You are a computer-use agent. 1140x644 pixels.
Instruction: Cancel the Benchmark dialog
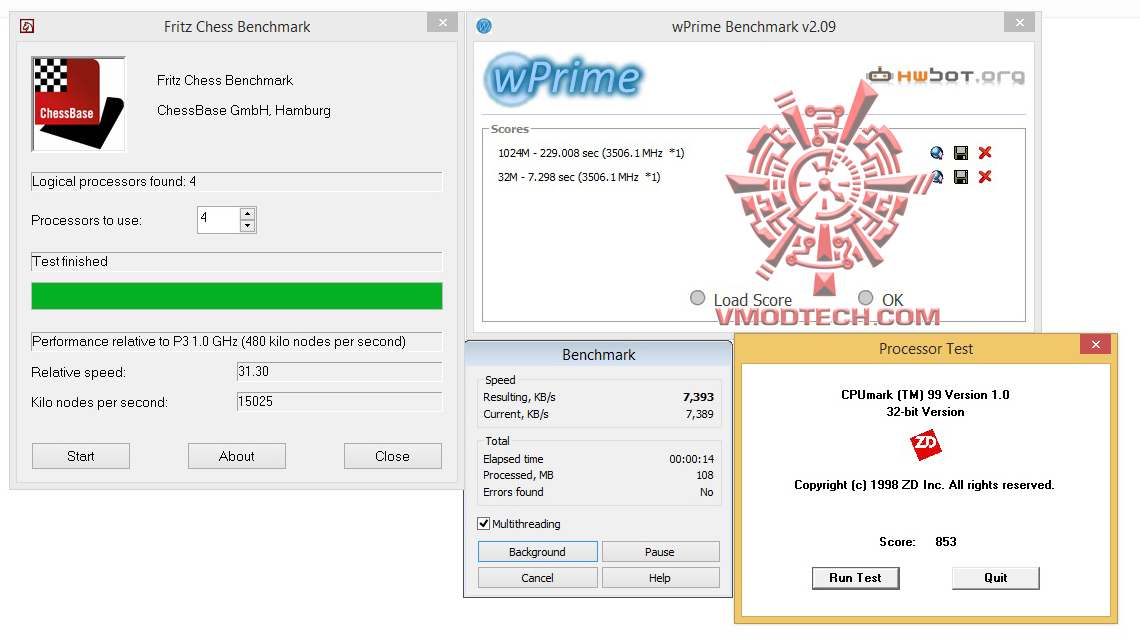(x=537, y=578)
